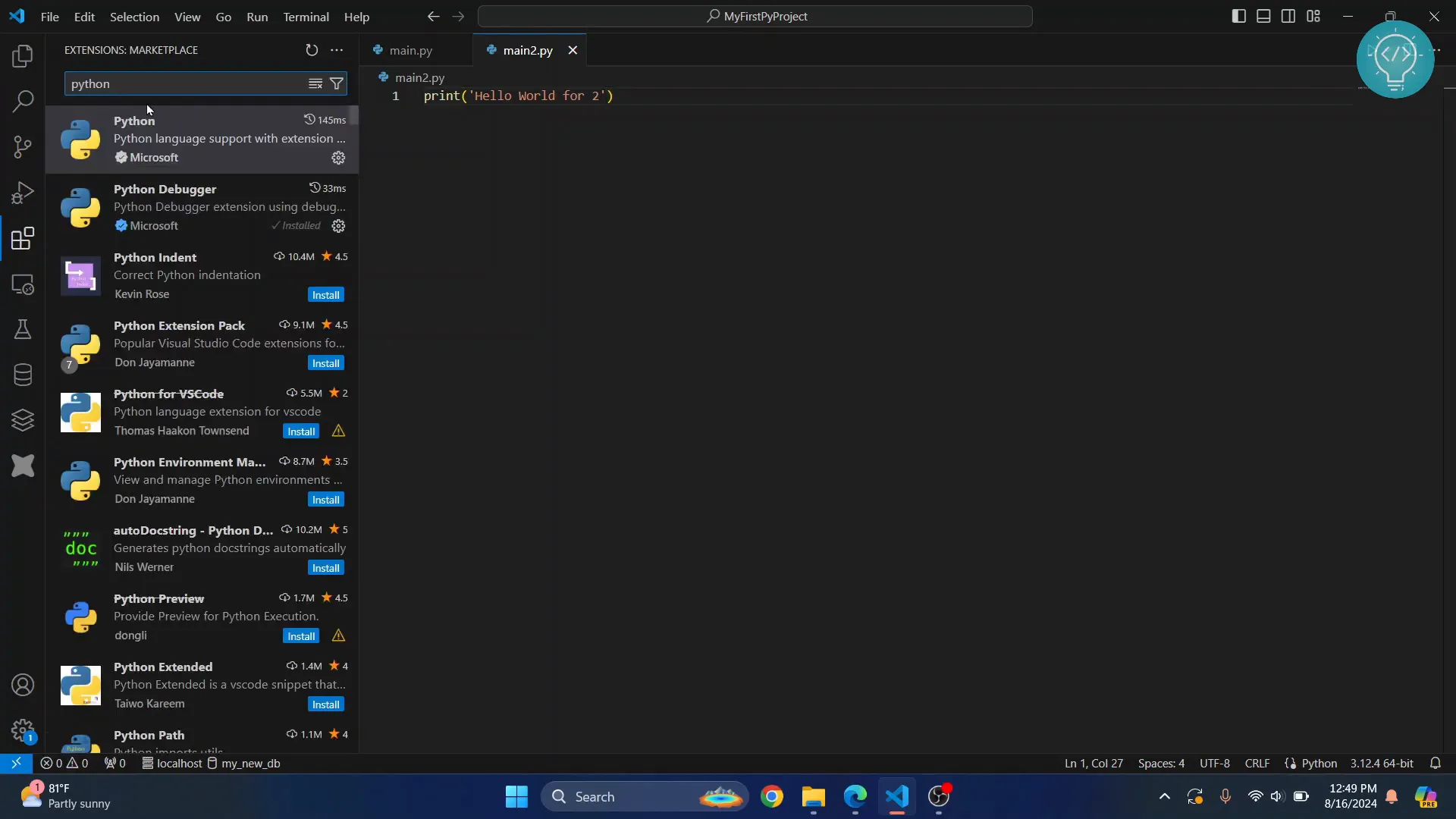Select the UTF-8 encoding indicator
The height and width of the screenshot is (819, 1456).
(1215, 763)
